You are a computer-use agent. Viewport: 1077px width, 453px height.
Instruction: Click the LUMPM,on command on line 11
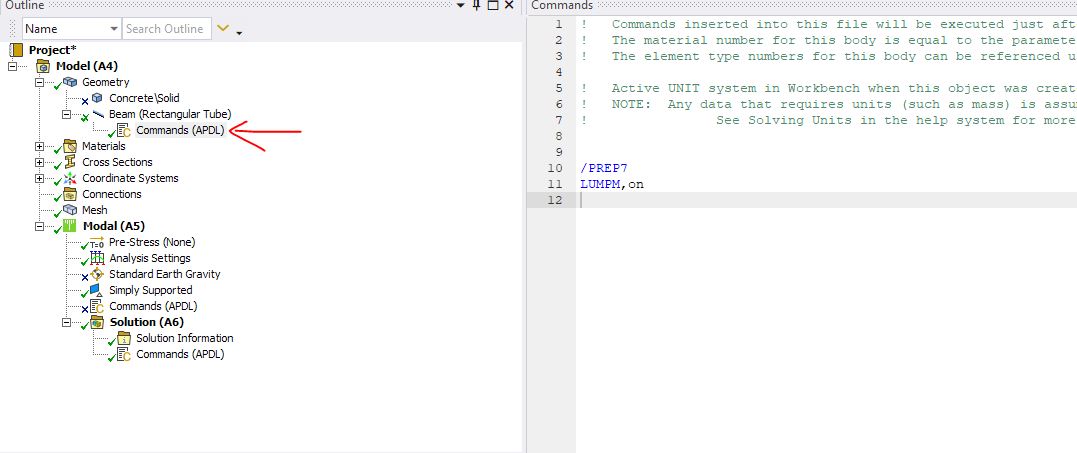point(612,184)
